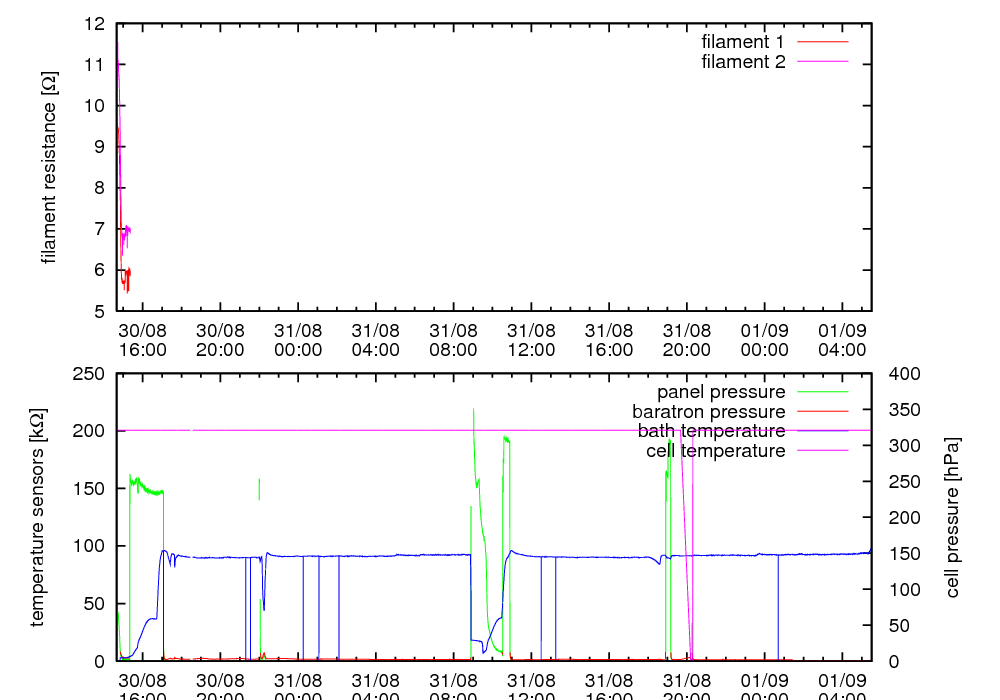The height and width of the screenshot is (700, 1000).
Task: Click the "panel pressure" legend entry
Action: coord(720,391)
